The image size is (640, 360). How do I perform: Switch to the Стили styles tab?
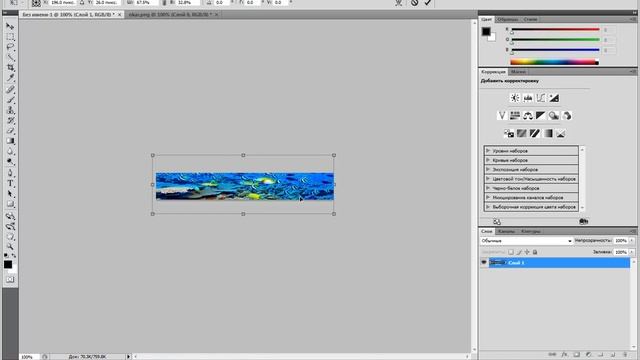point(530,19)
